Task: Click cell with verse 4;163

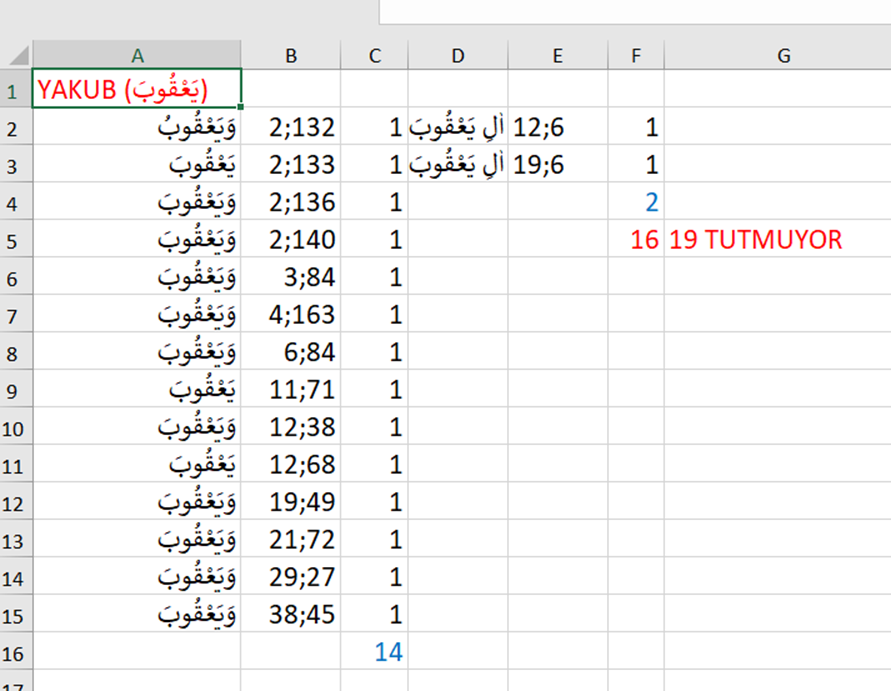Action: tap(291, 314)
